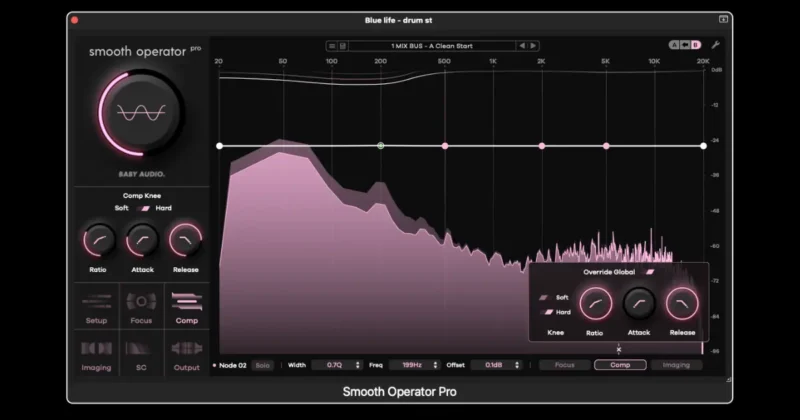The width and height of the screenshot is (800, 420).
Task: Switch to the bottom Focus tab
Action: [x=564, y=365]
